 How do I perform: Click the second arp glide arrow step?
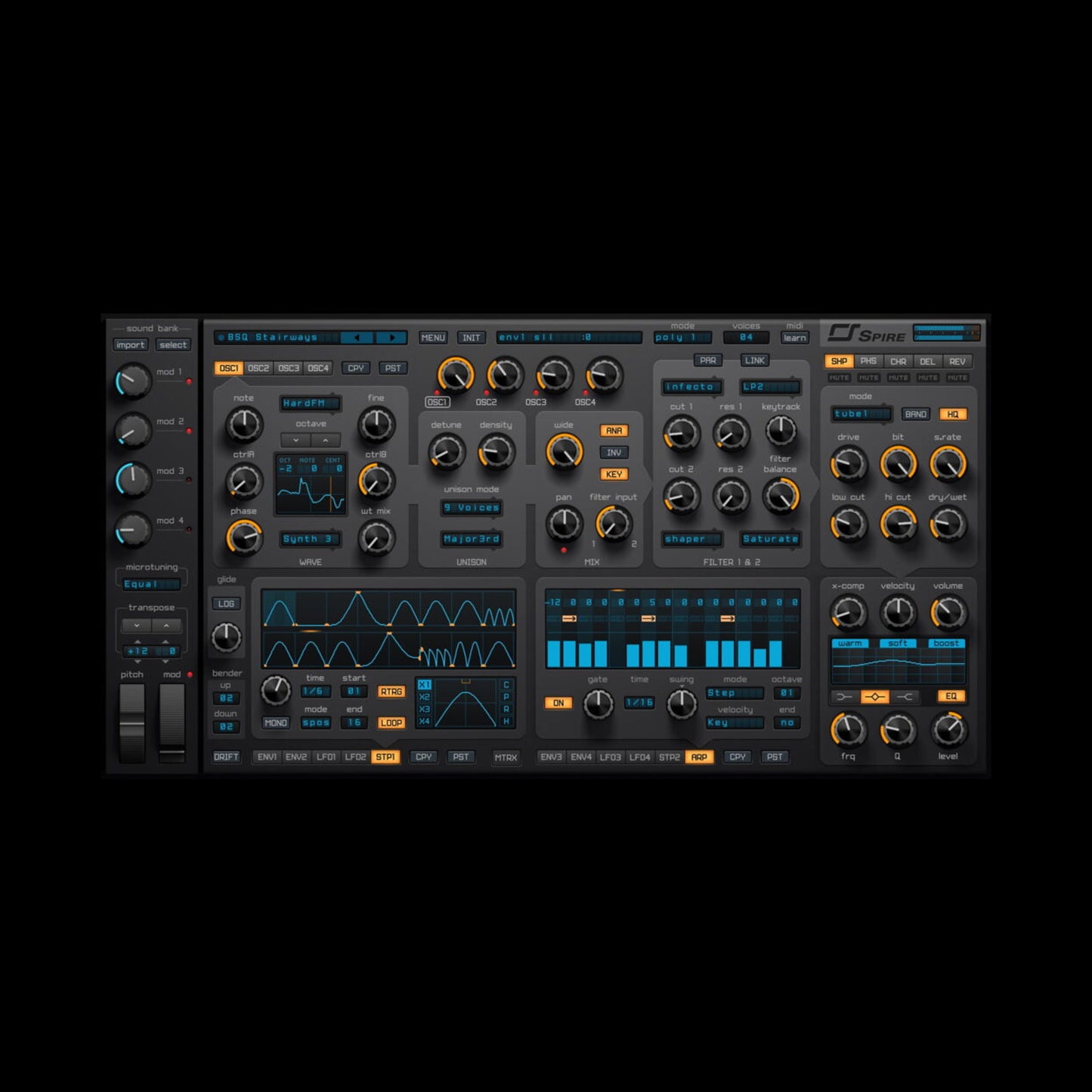click(648, 618)
